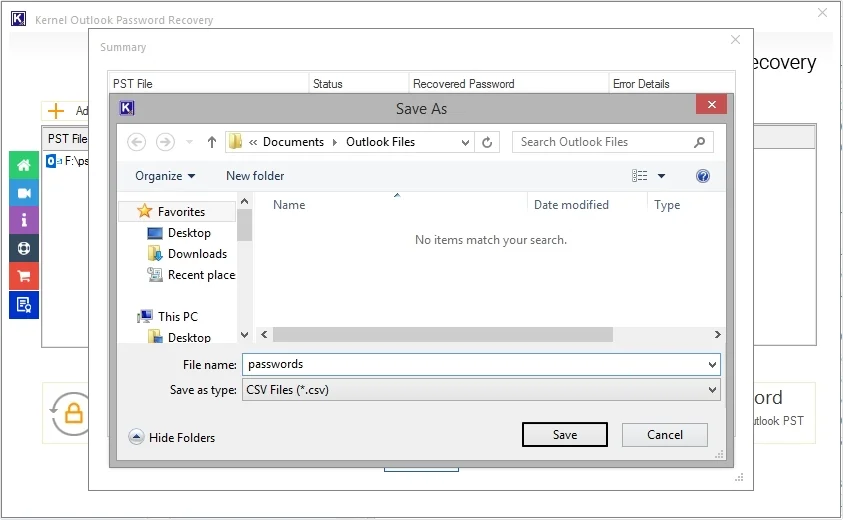Click Status column header in Summary

pyautogui.click(x=359, y=84)
